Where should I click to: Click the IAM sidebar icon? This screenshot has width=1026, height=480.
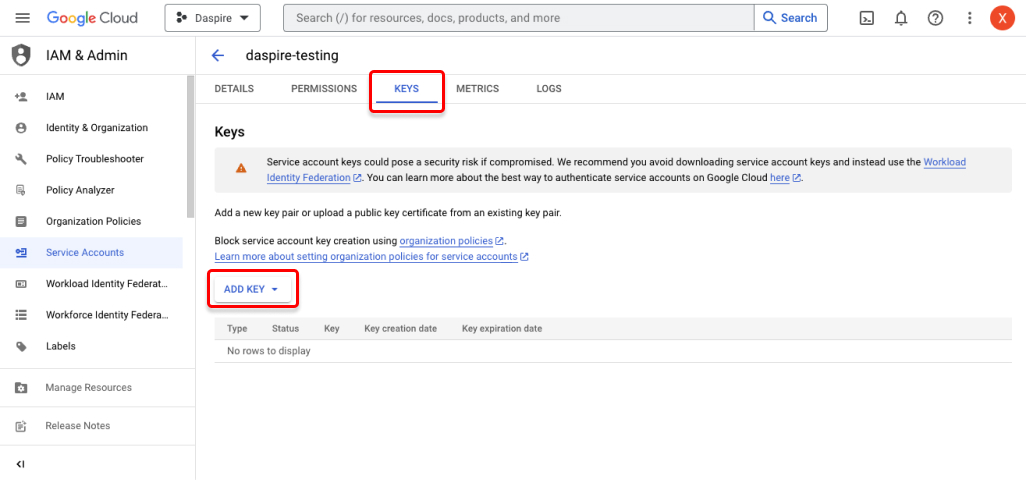coord(21,97)
